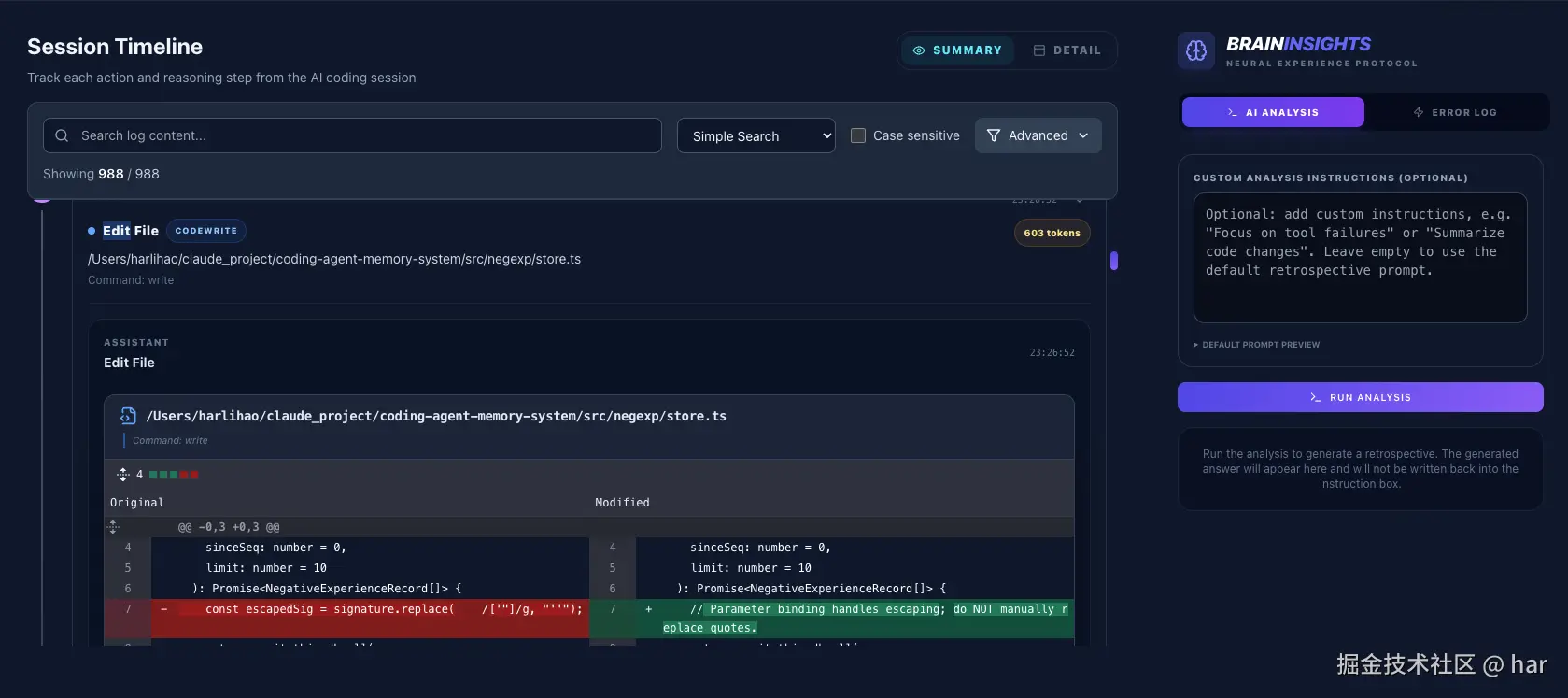Click the purple timeline scrollbar thumb
This screenshot has height=698, width=1568.
coord(1113,261)
